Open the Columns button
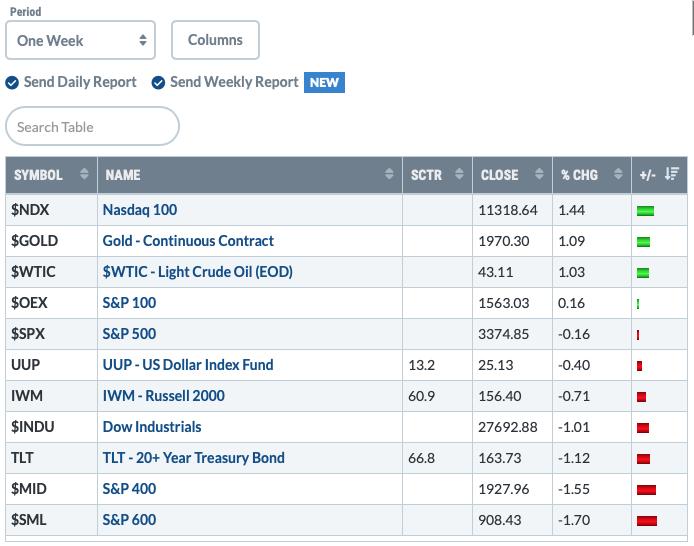694x546 pixels. tap(215, 40)
